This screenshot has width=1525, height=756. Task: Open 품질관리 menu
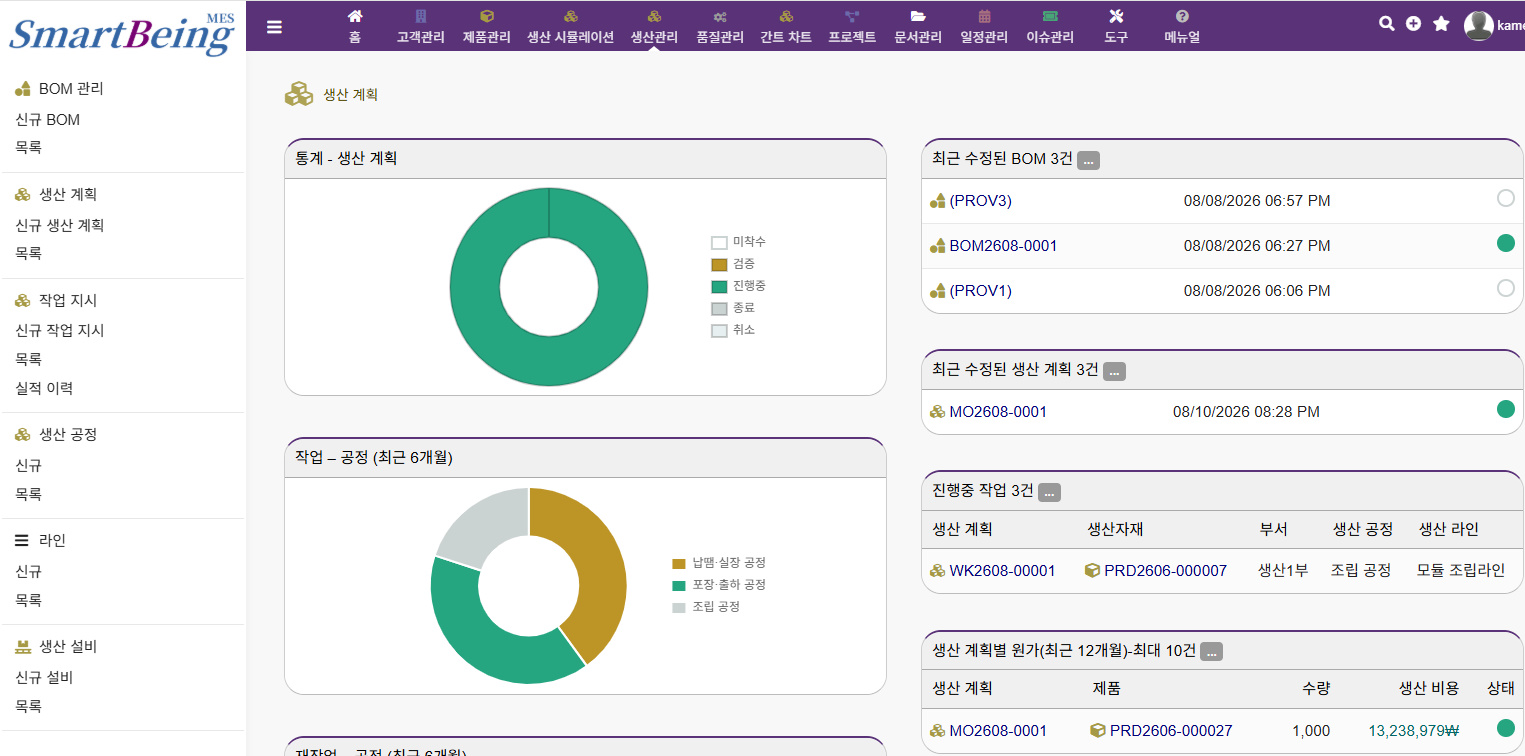[720, 27]
